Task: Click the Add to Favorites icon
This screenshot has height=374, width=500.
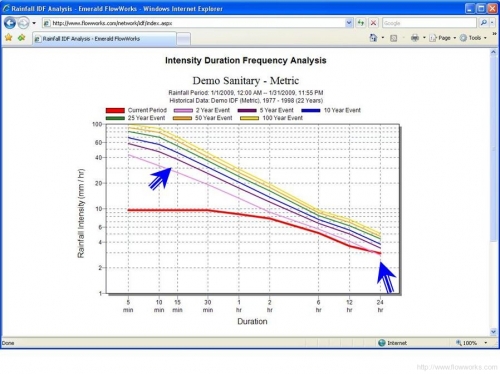Action: point(22,38)
